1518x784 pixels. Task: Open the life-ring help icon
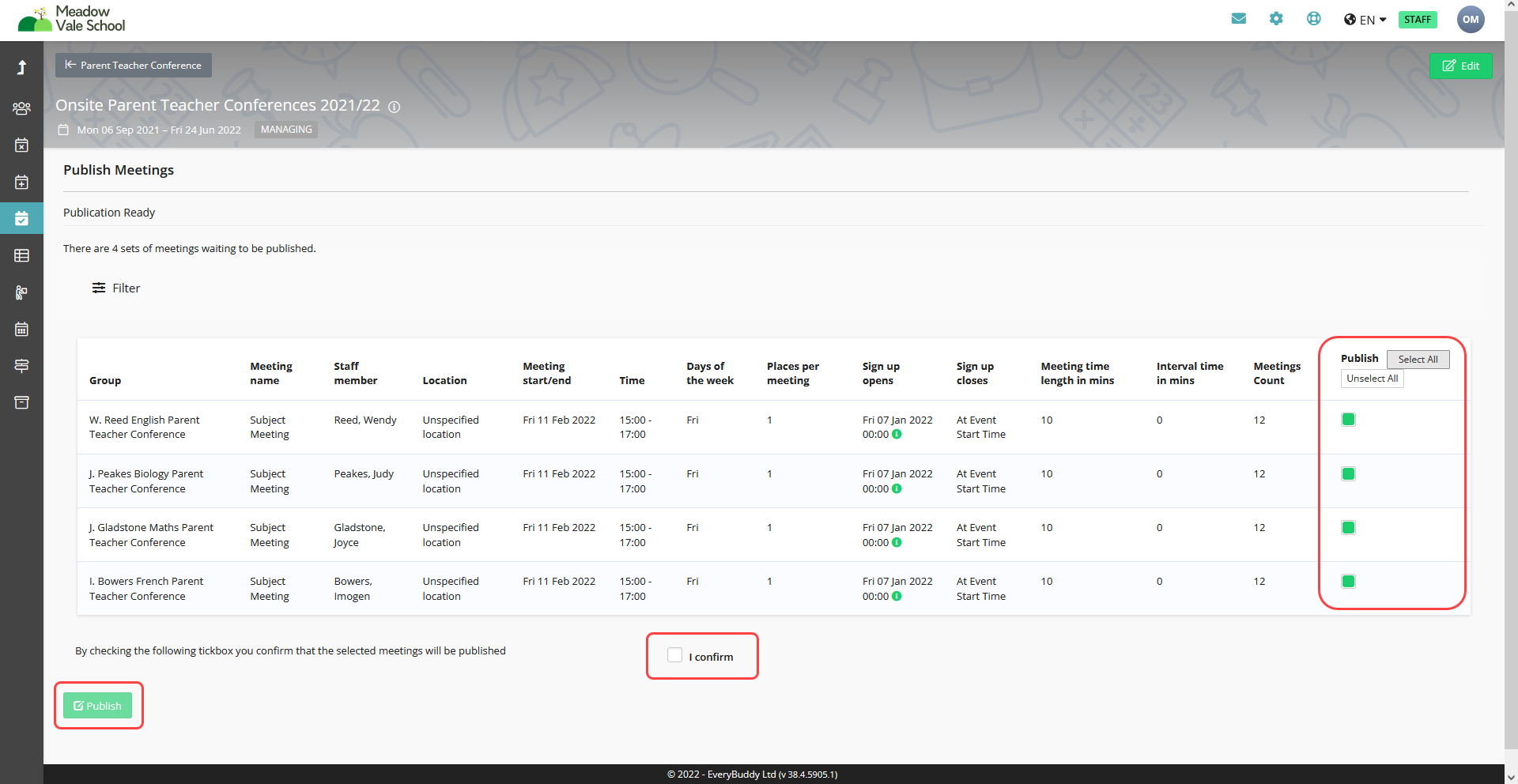(x=1313, y=19)
